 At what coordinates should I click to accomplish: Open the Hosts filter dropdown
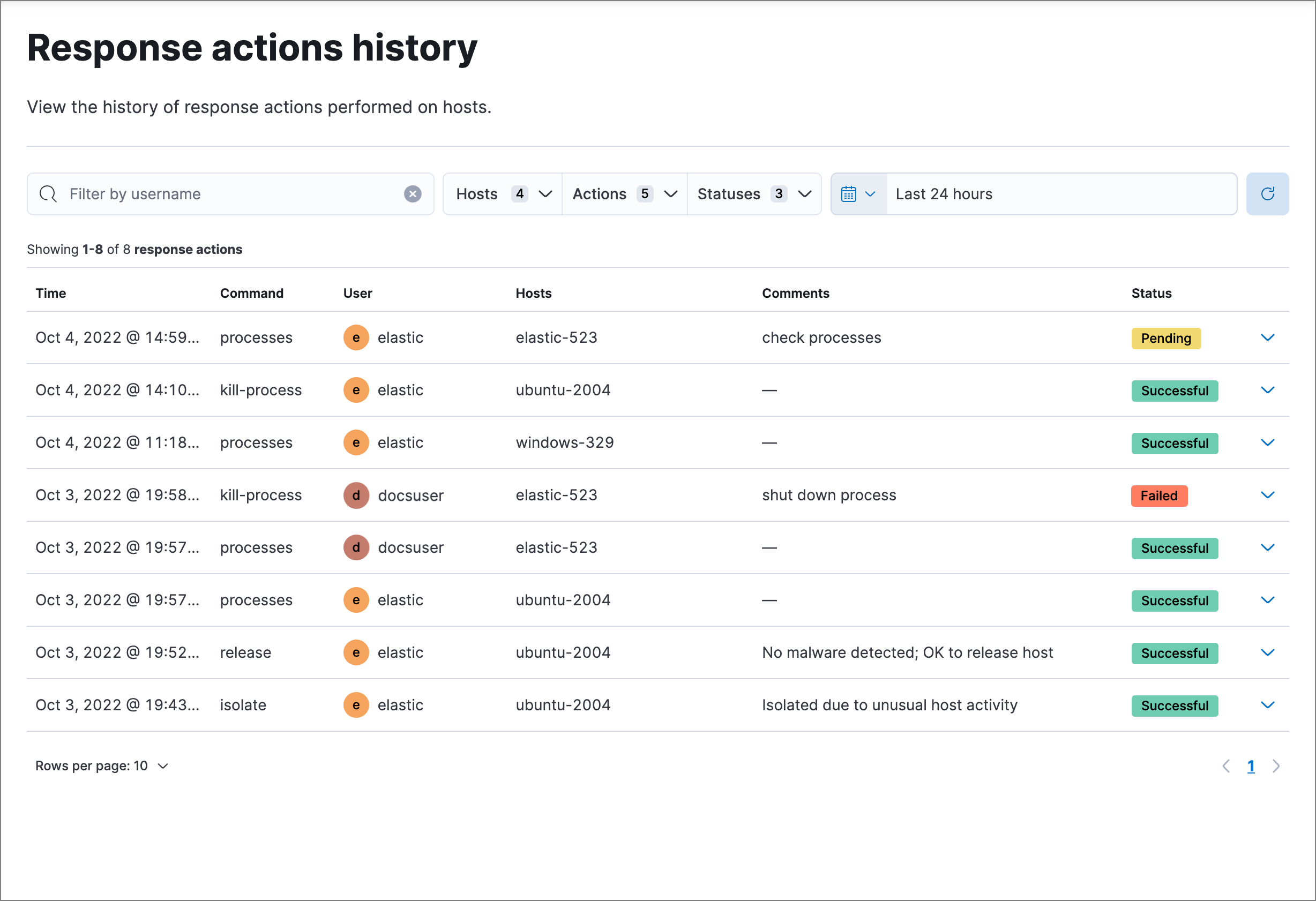point(501,193)
